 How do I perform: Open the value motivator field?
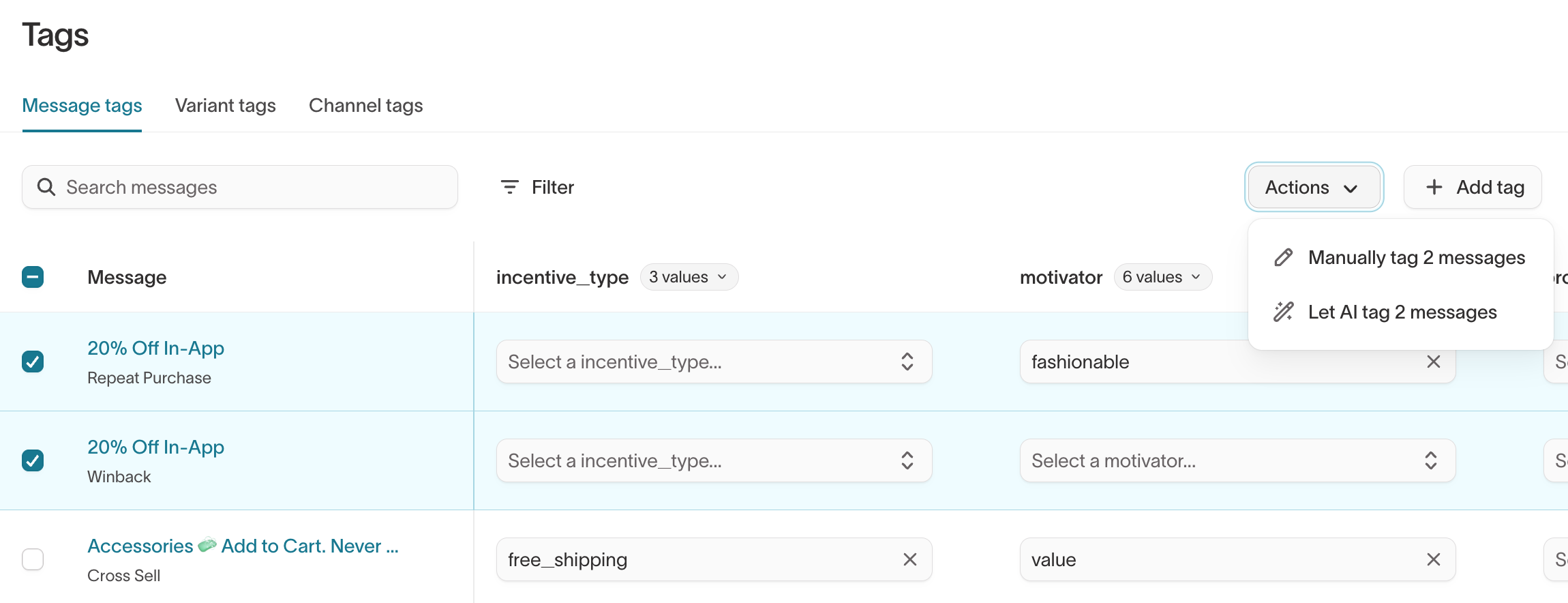pos(1237,559)
